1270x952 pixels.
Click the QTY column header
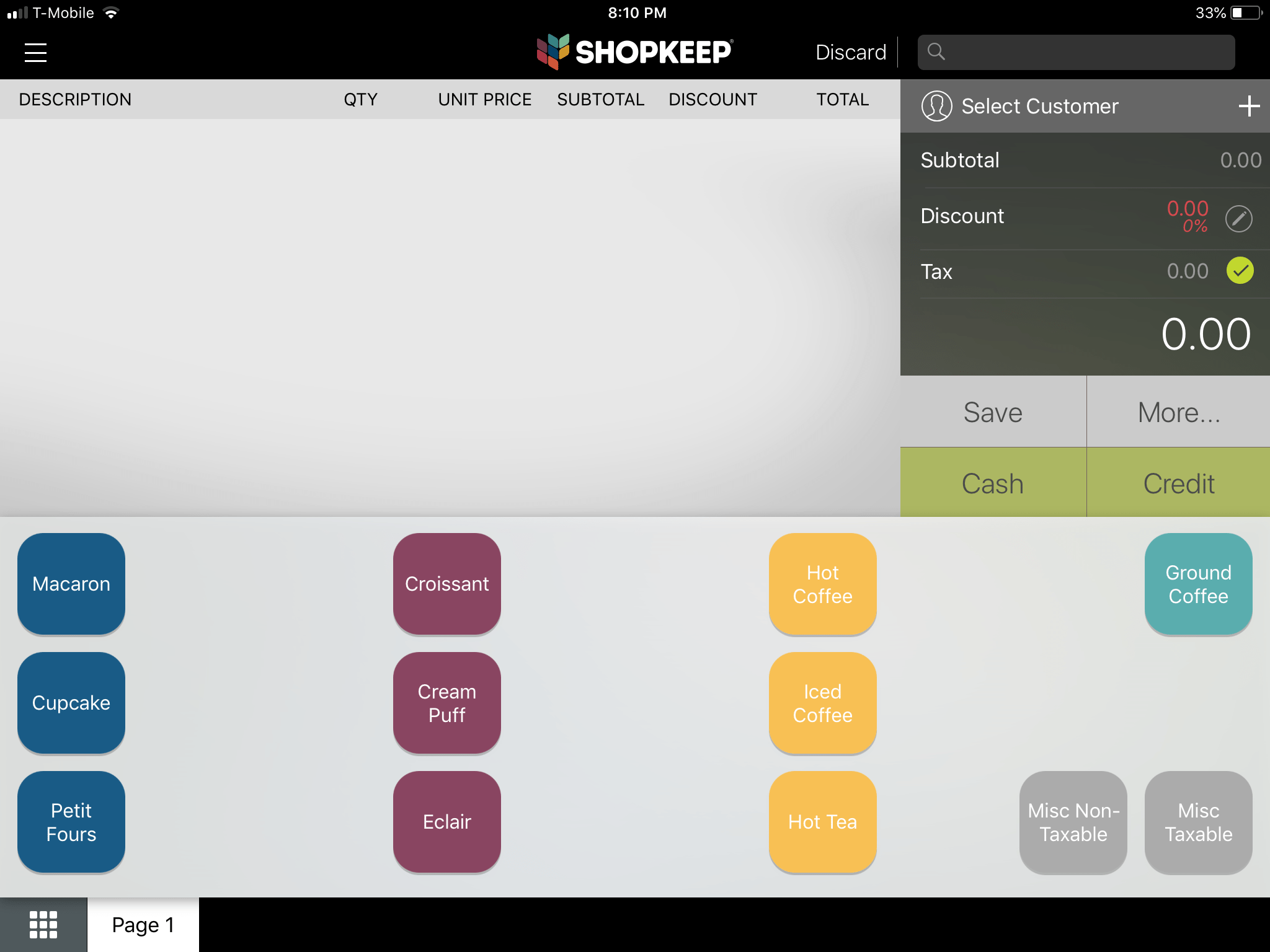pos(360,99)
